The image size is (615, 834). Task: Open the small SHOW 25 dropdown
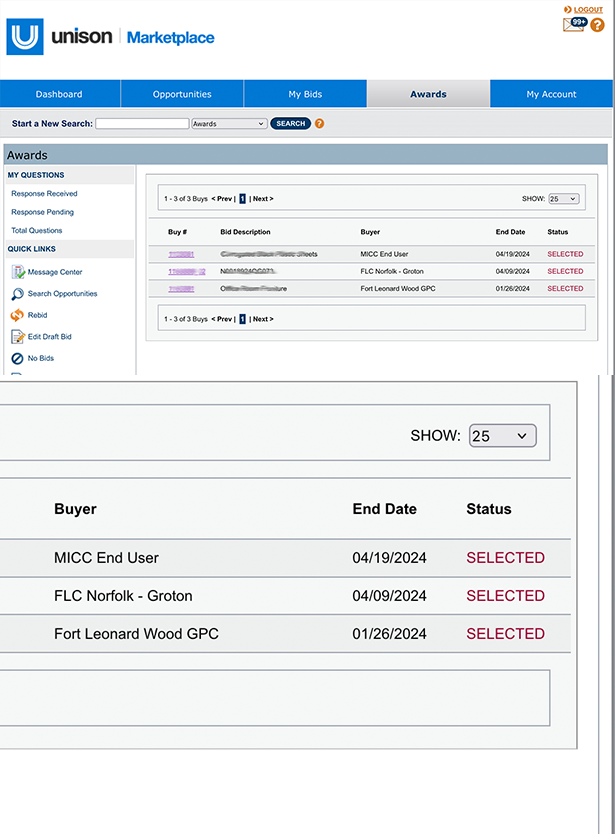coord(563,198)
